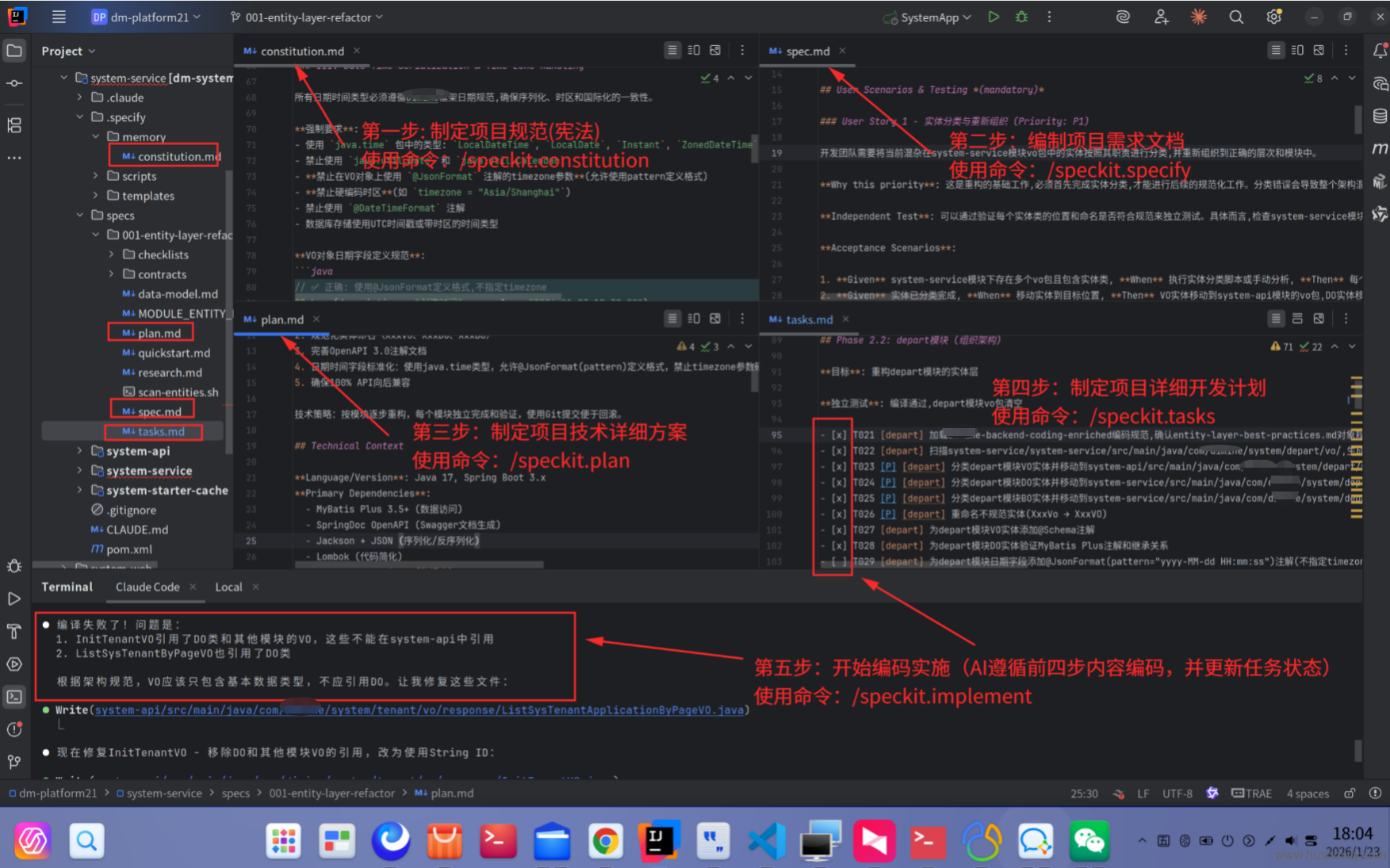1390x868 pixels.
Task: Uncheck the task T021 checkbox
Action: pos(839,435)
